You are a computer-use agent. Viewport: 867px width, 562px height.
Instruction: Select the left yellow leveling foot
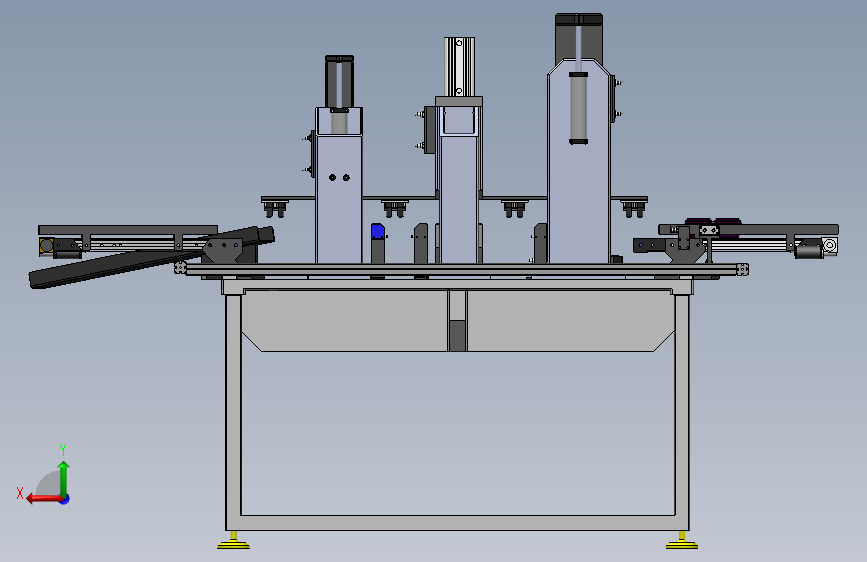coord(233,542)
